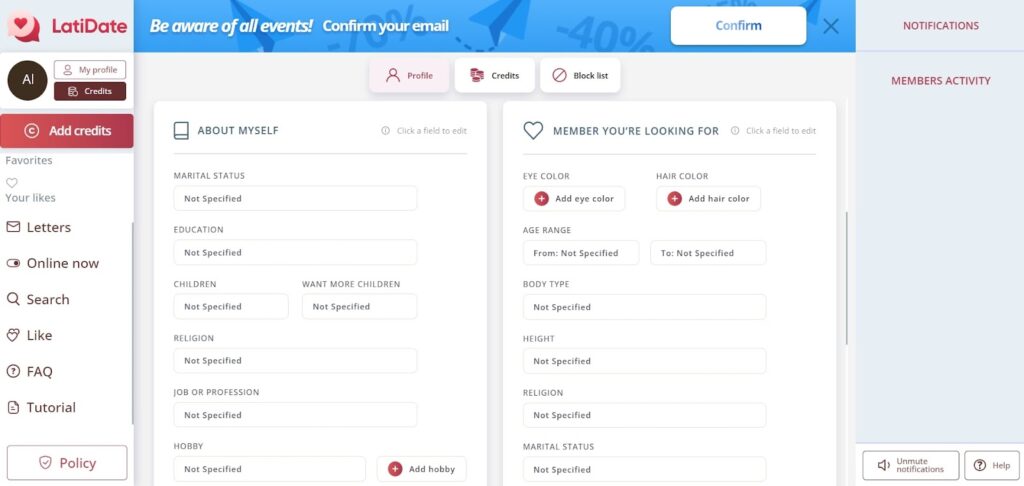Viewport: 1024px width, 486px height.
Task: Switch to the Block list tab
Action: 580,75
